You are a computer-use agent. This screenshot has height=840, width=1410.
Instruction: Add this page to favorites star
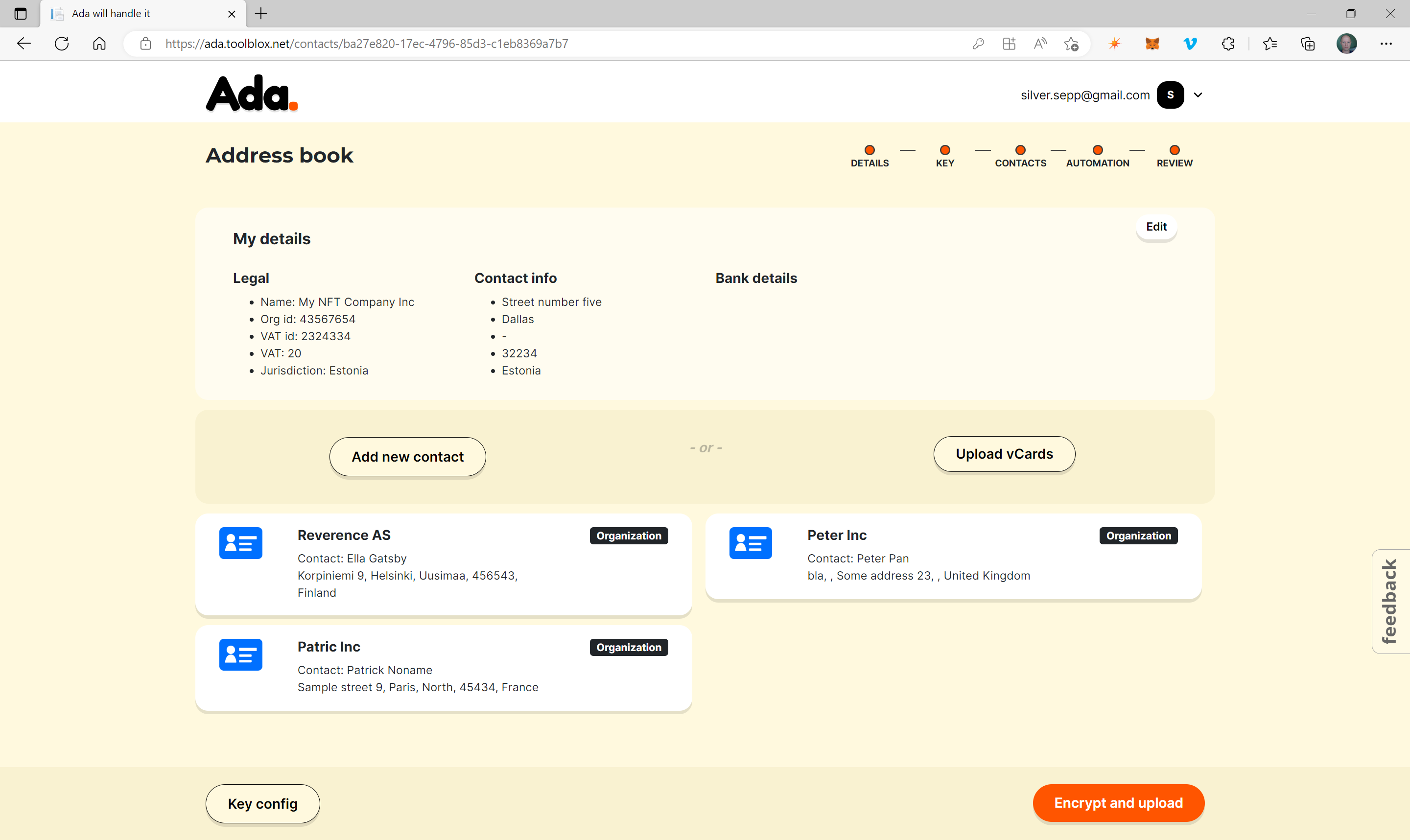point(1070,44)
